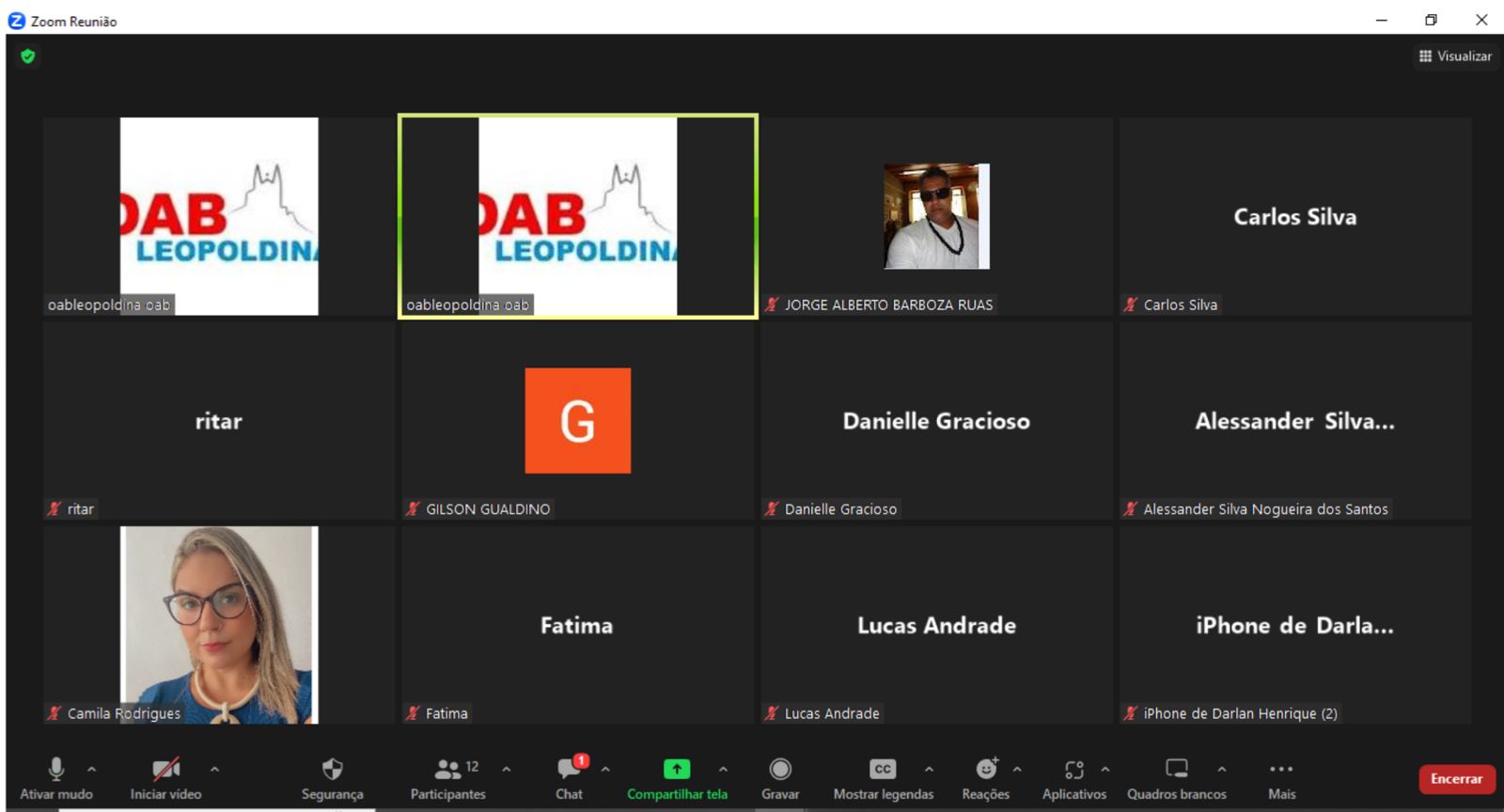Screen dimensions: 1504x812
Task: Click the muted mic icon of Lucas Andrade
Action: point(772,713)
